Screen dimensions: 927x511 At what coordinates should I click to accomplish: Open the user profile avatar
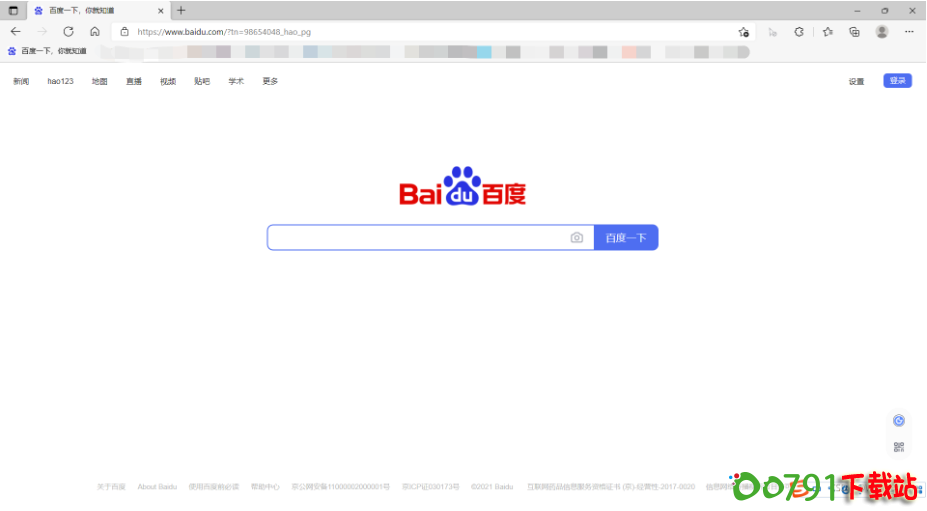881,32
